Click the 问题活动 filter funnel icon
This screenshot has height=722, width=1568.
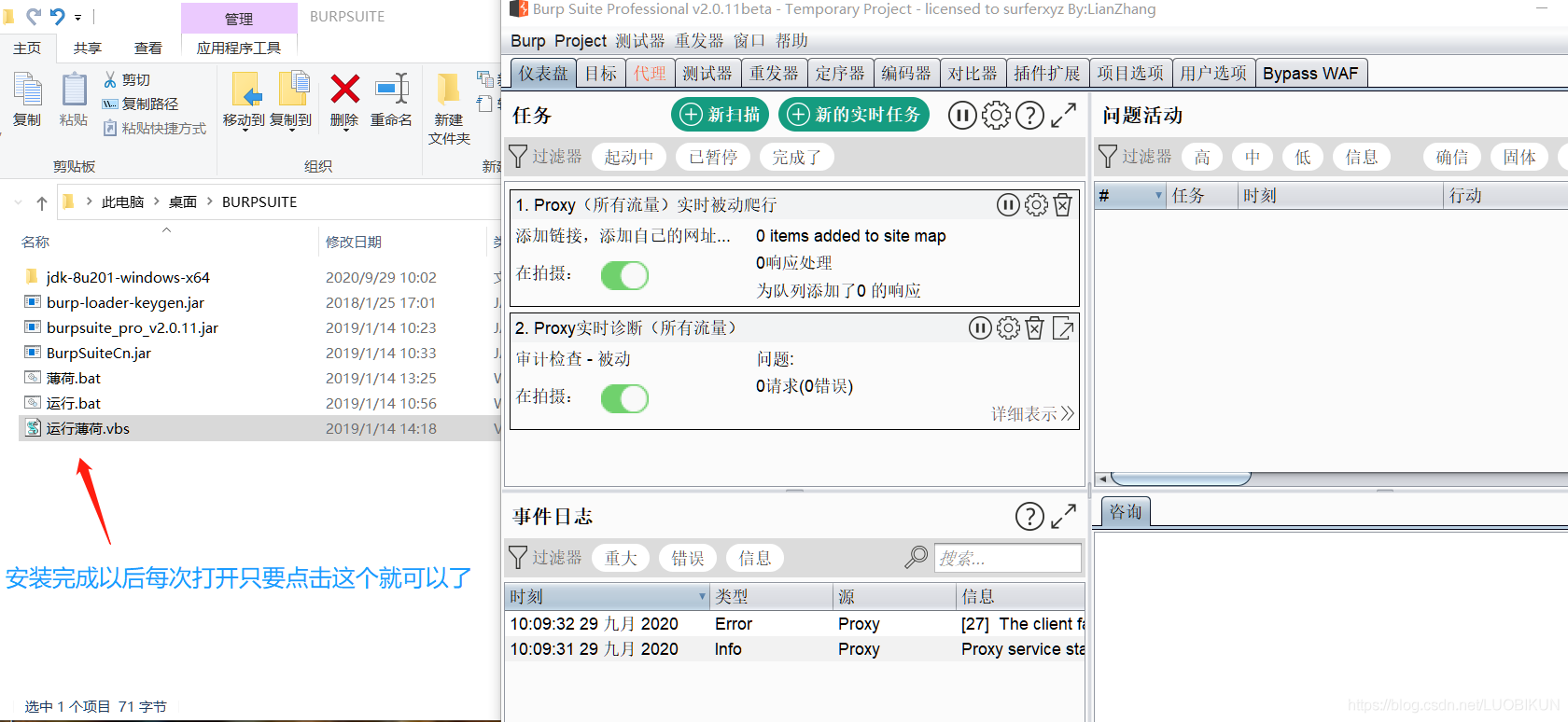pos(1108,157)
